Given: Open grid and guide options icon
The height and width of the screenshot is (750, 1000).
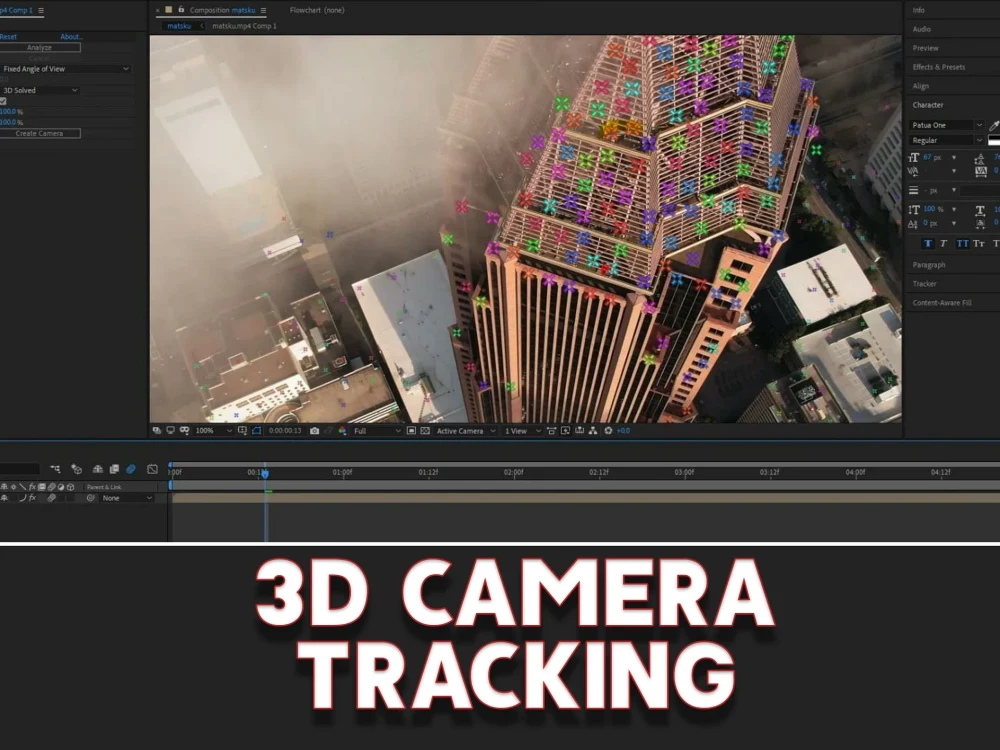Looking at the screenshot, I should click(x=242, y=431).
